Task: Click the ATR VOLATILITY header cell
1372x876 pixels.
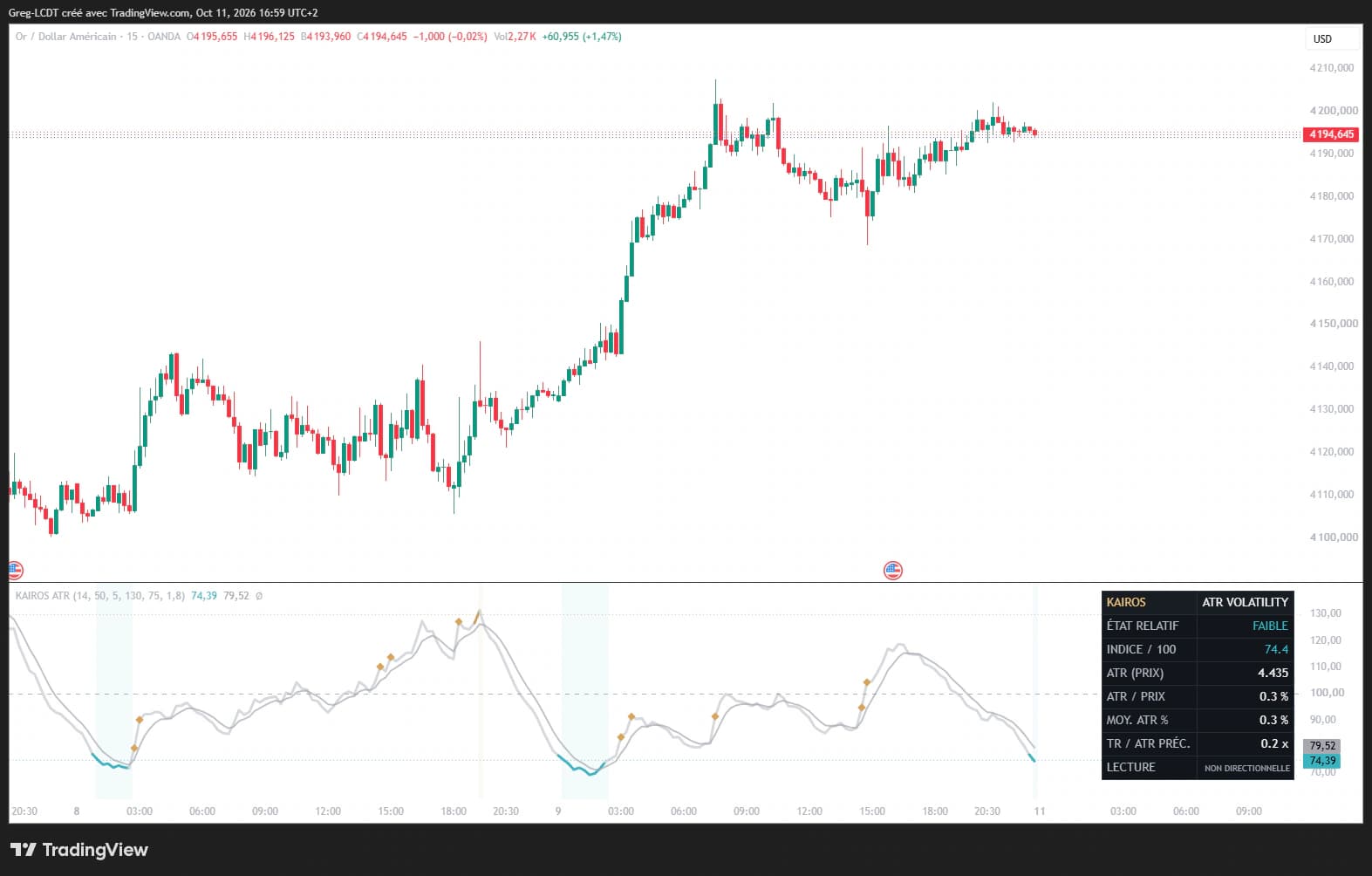Action: 1245,602
